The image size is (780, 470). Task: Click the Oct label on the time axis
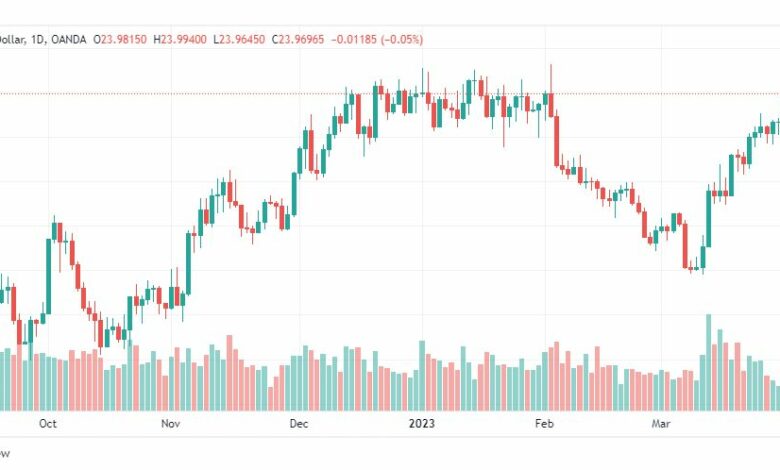(48, 423)
